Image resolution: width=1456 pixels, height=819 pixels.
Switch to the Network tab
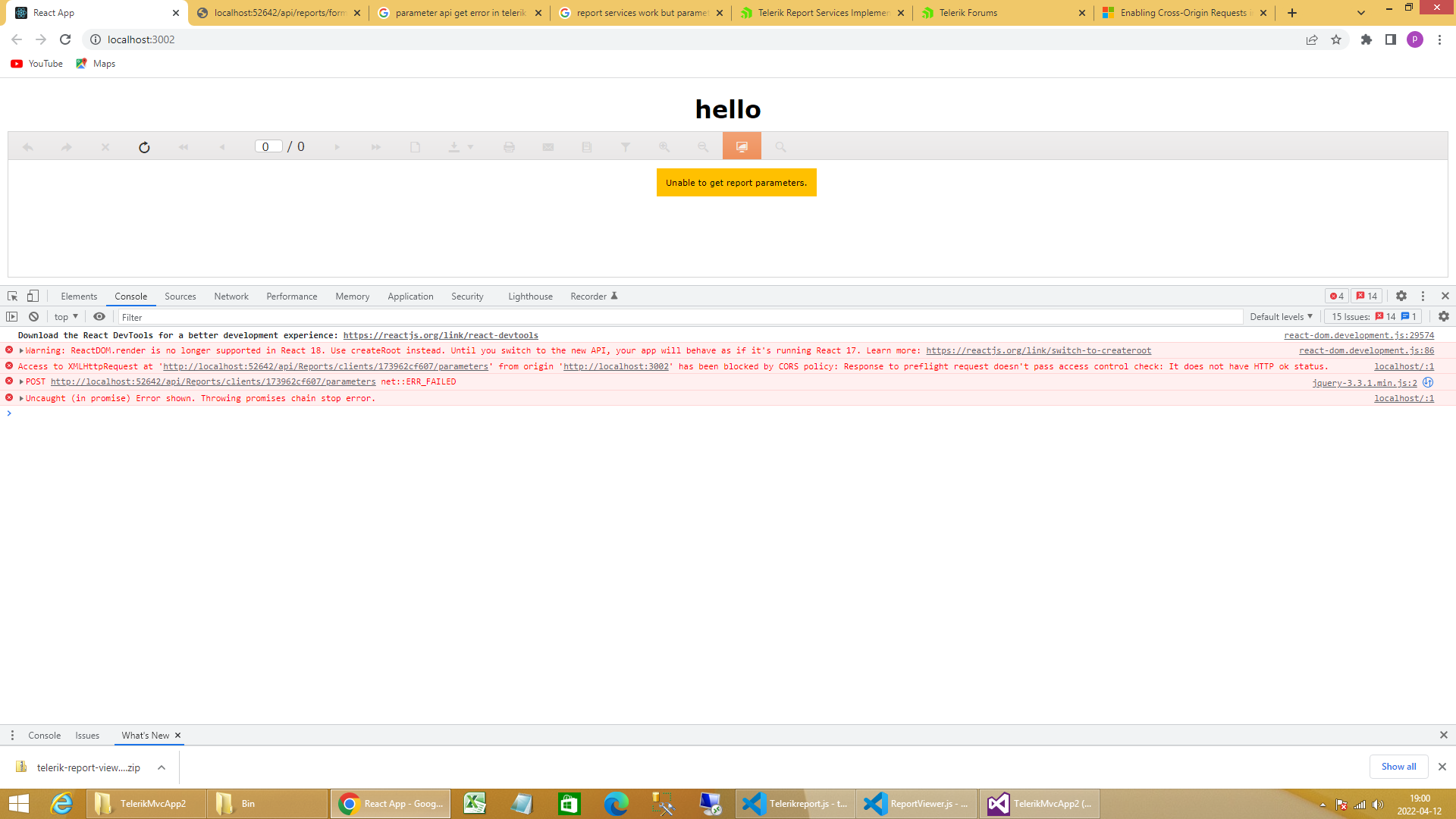[231, 297]
